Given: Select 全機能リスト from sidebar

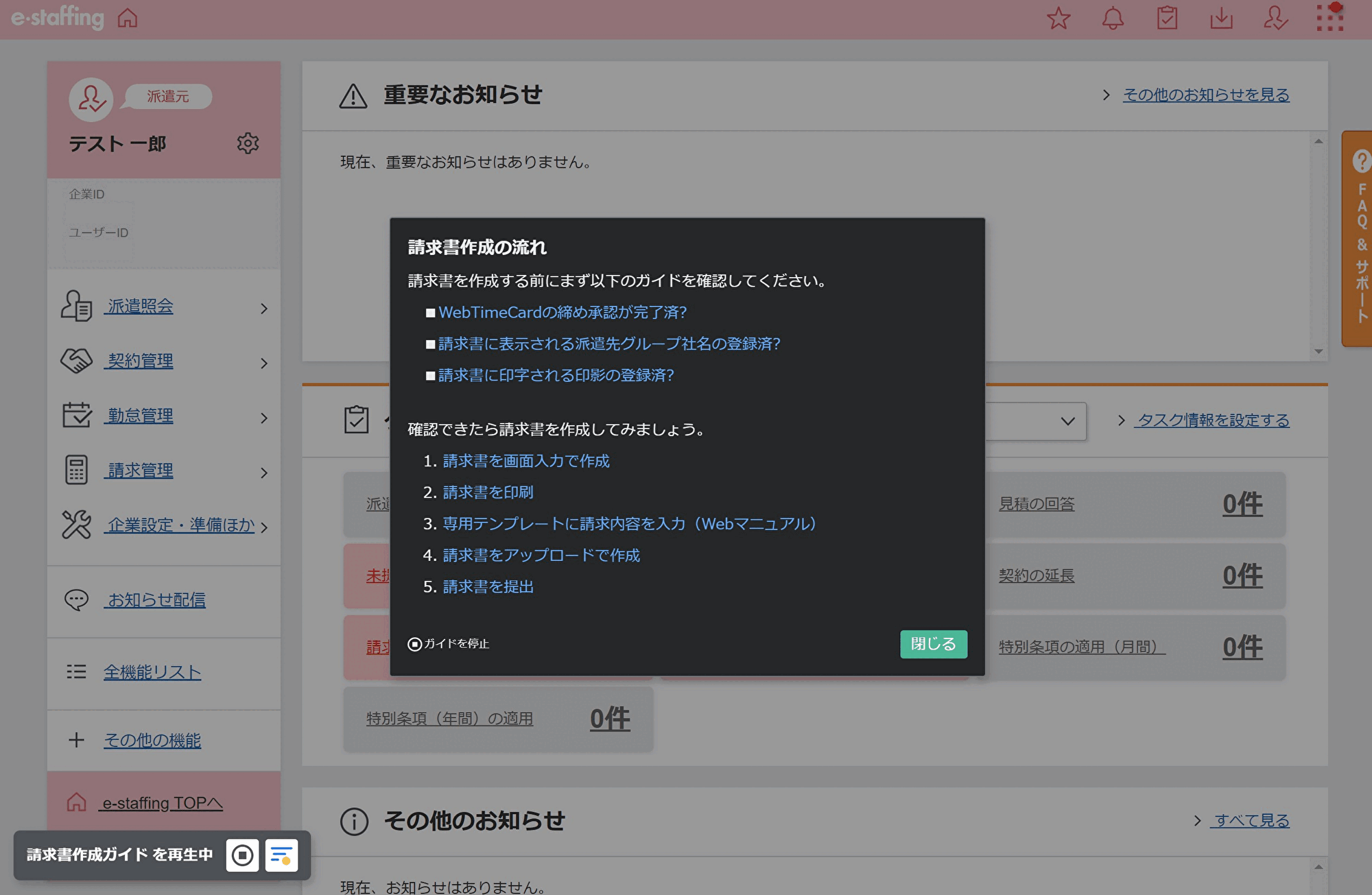Looking at the screenshot, I should coord(152,672).
